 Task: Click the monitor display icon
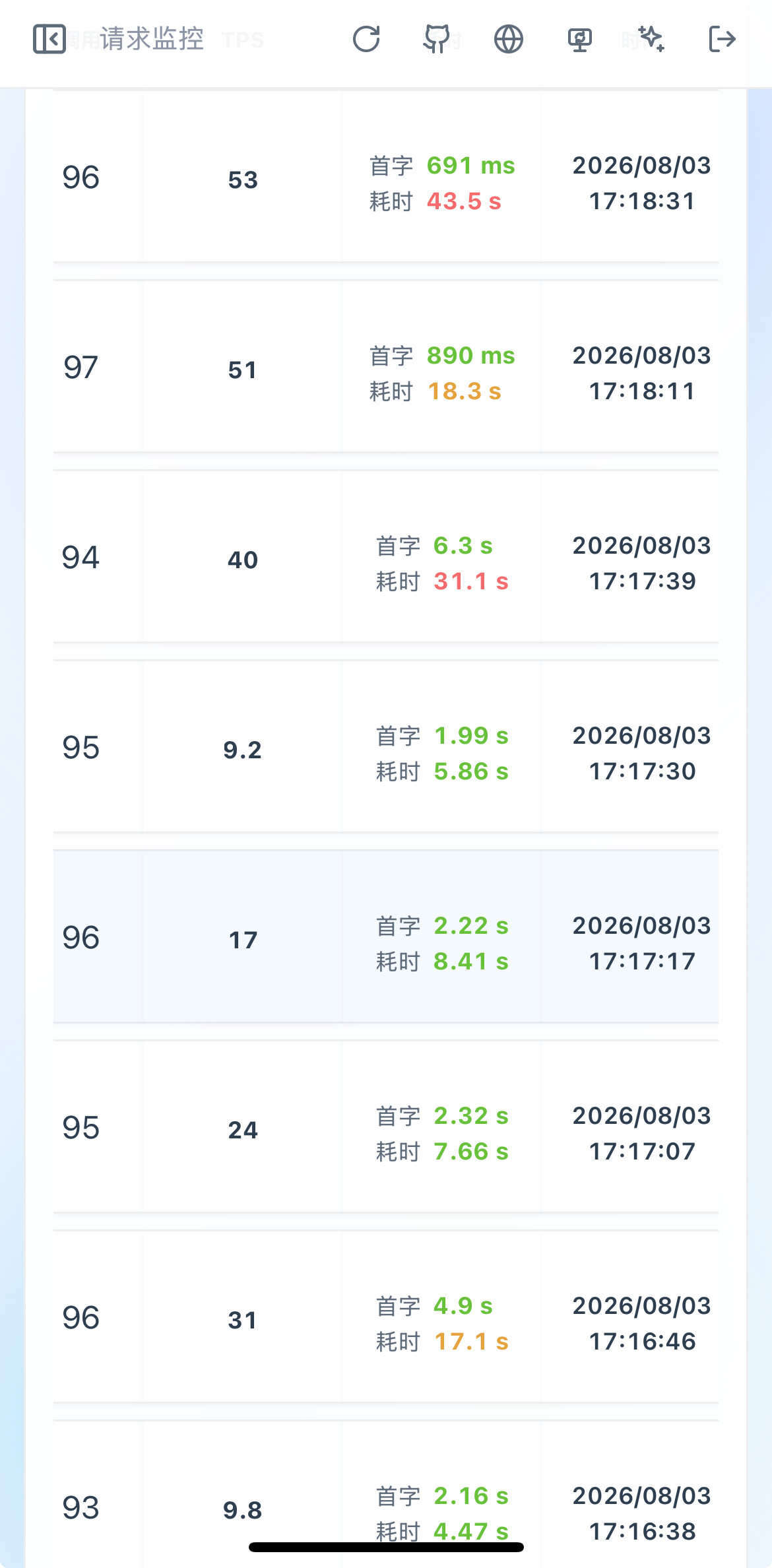(x=580, y=40)
